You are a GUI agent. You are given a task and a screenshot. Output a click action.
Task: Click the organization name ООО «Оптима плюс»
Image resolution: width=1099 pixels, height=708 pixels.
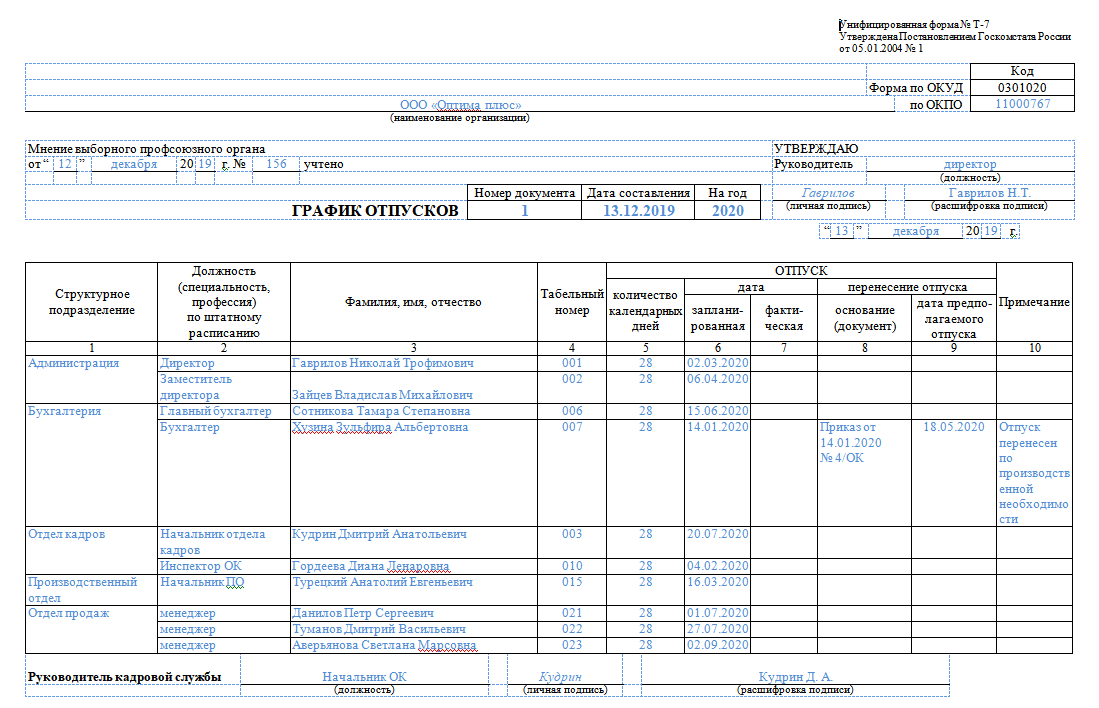pyautogui.click(x=460, y=104)
